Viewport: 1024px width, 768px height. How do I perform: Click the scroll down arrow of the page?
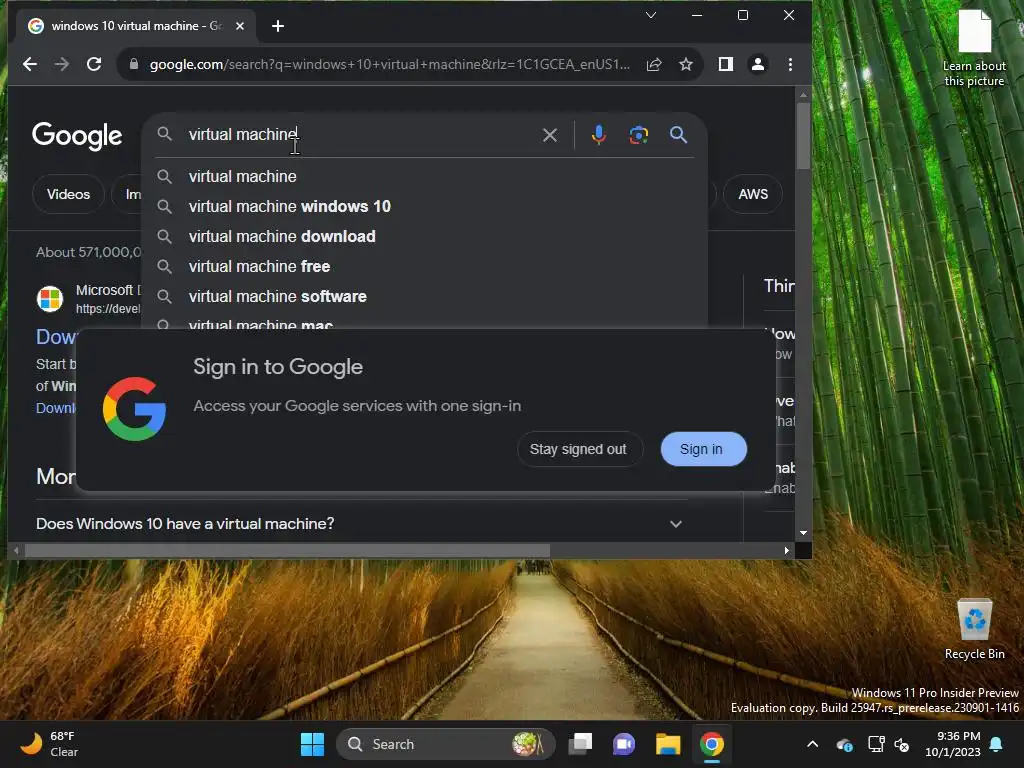(803, 533)
